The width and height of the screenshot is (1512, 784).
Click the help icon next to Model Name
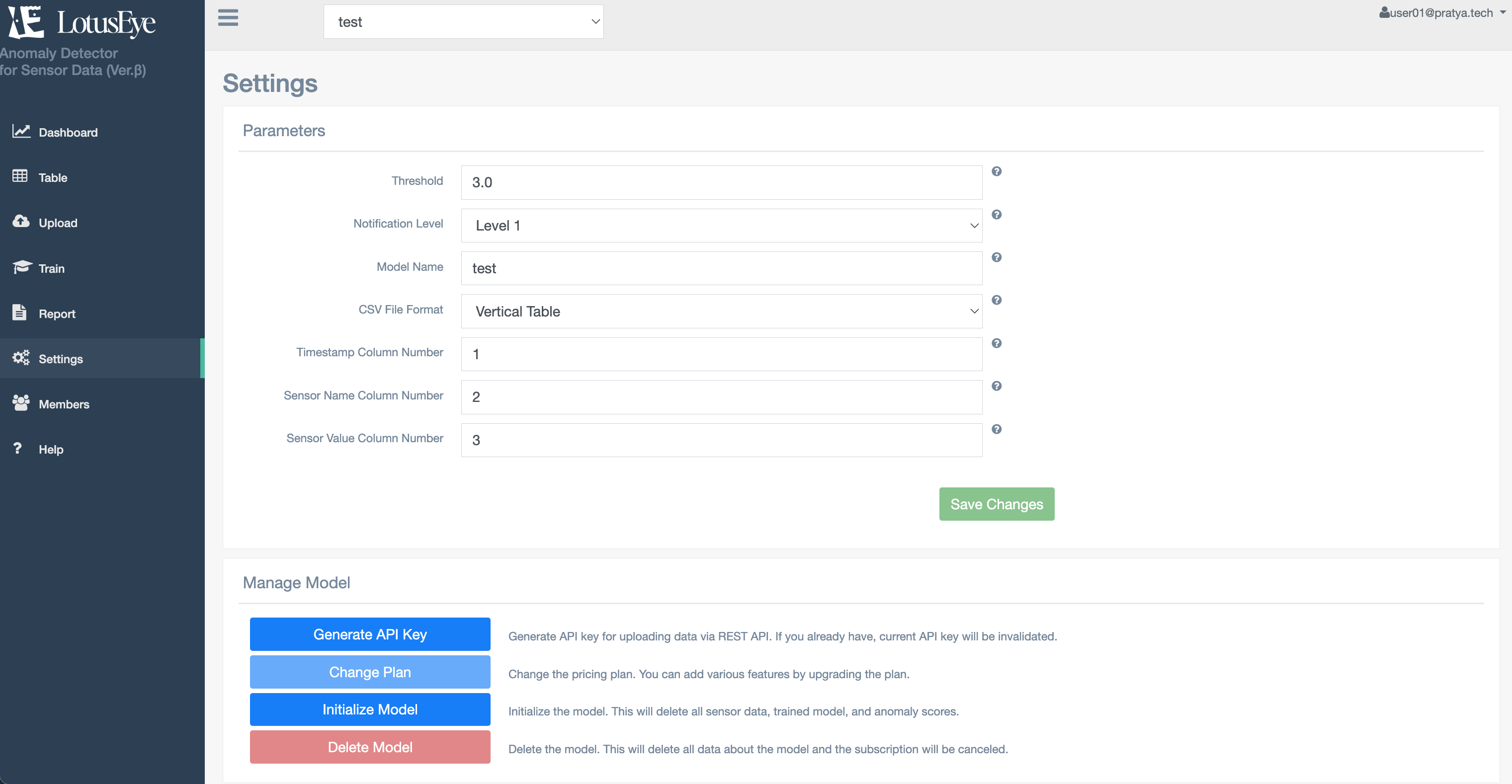tap(997, 257)
